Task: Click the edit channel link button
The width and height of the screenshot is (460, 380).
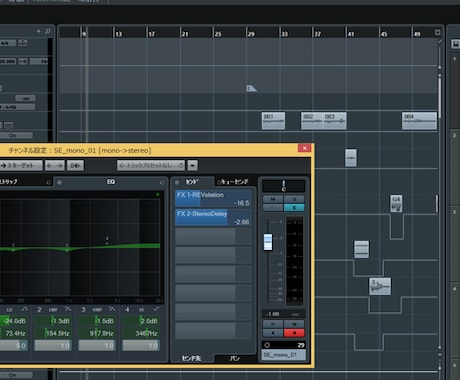Action: (x=75, y=165)
